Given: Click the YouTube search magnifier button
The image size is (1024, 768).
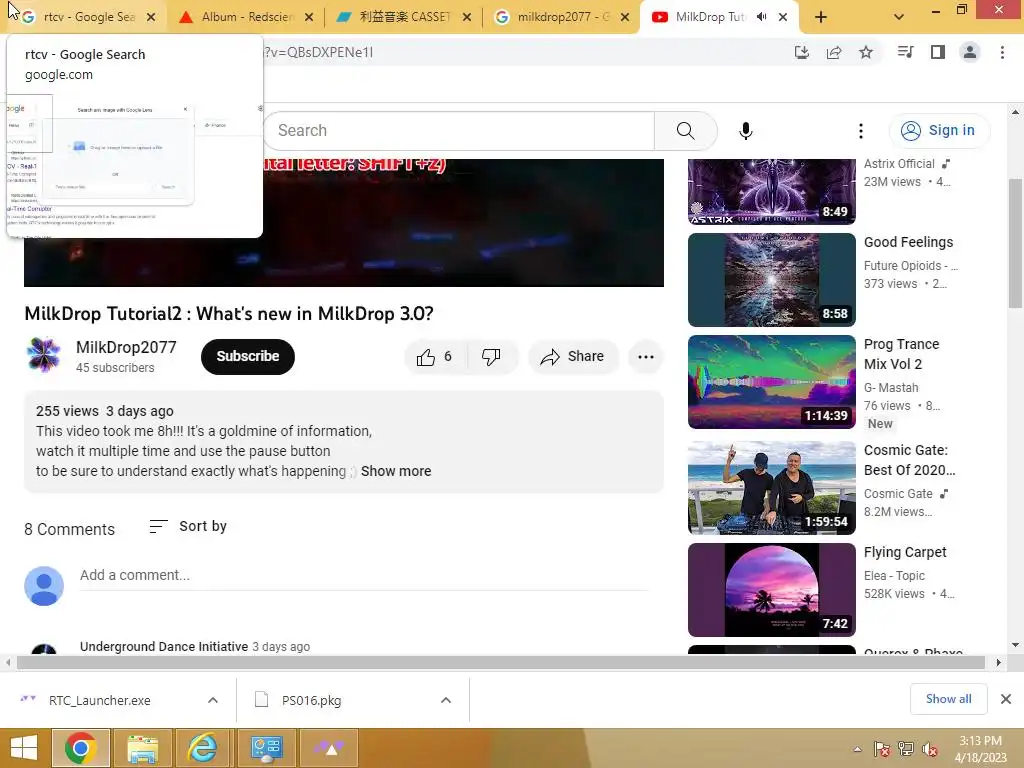Looking at the screenshot, I should (686, 131).
